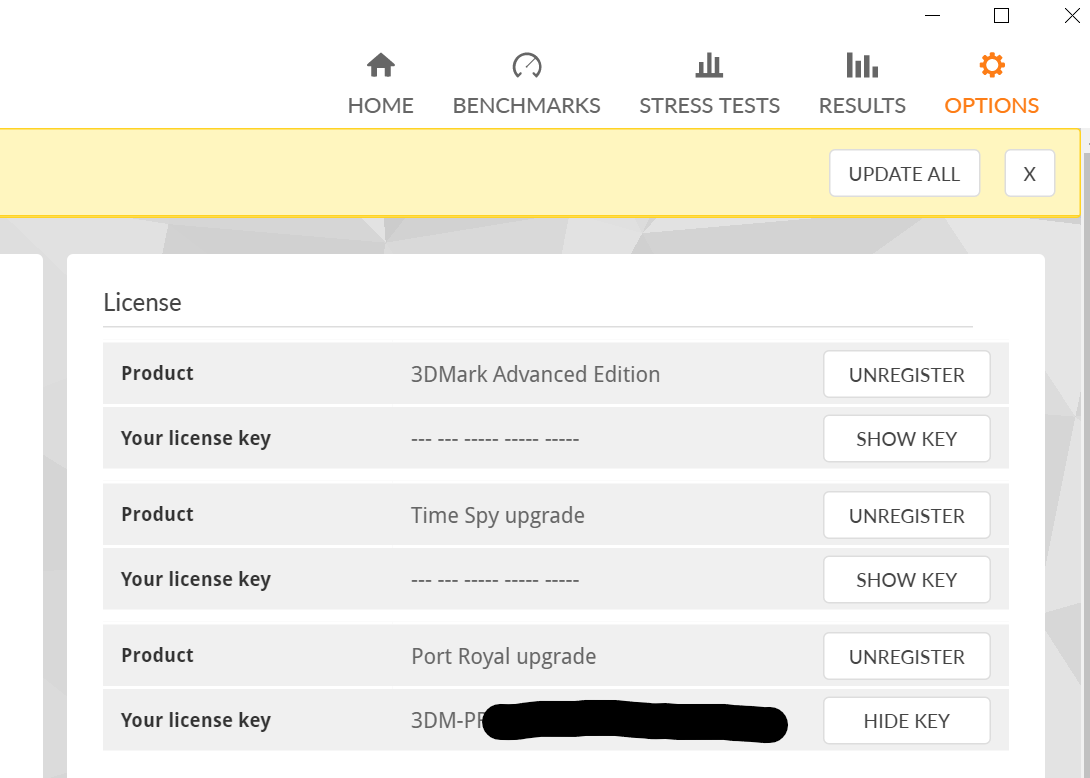Image resolution: width=1090 pixels, height=778 pixels.
Task: Unregister 3DMark Advanced Edition
Action: coord(906,375)
